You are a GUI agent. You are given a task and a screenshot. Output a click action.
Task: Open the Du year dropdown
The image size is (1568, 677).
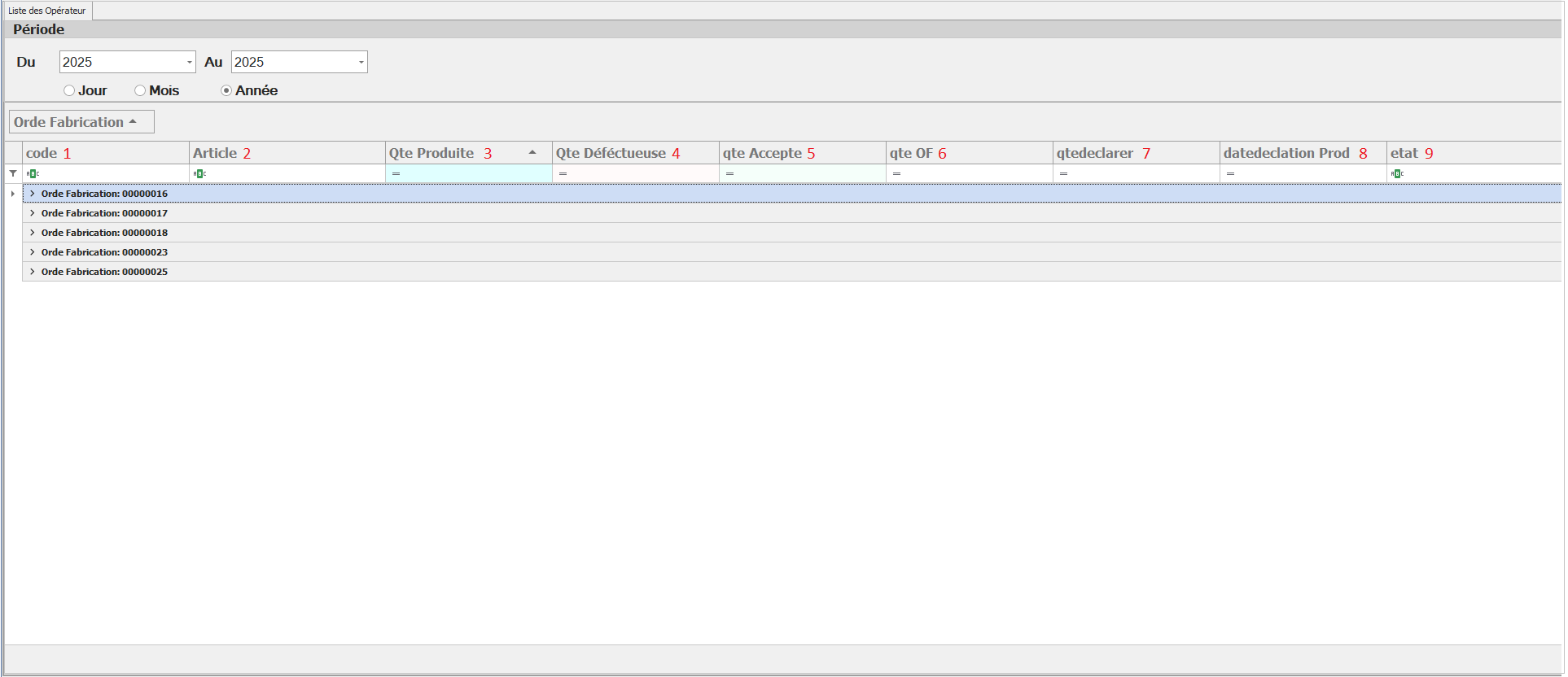[x=189, y=62]
